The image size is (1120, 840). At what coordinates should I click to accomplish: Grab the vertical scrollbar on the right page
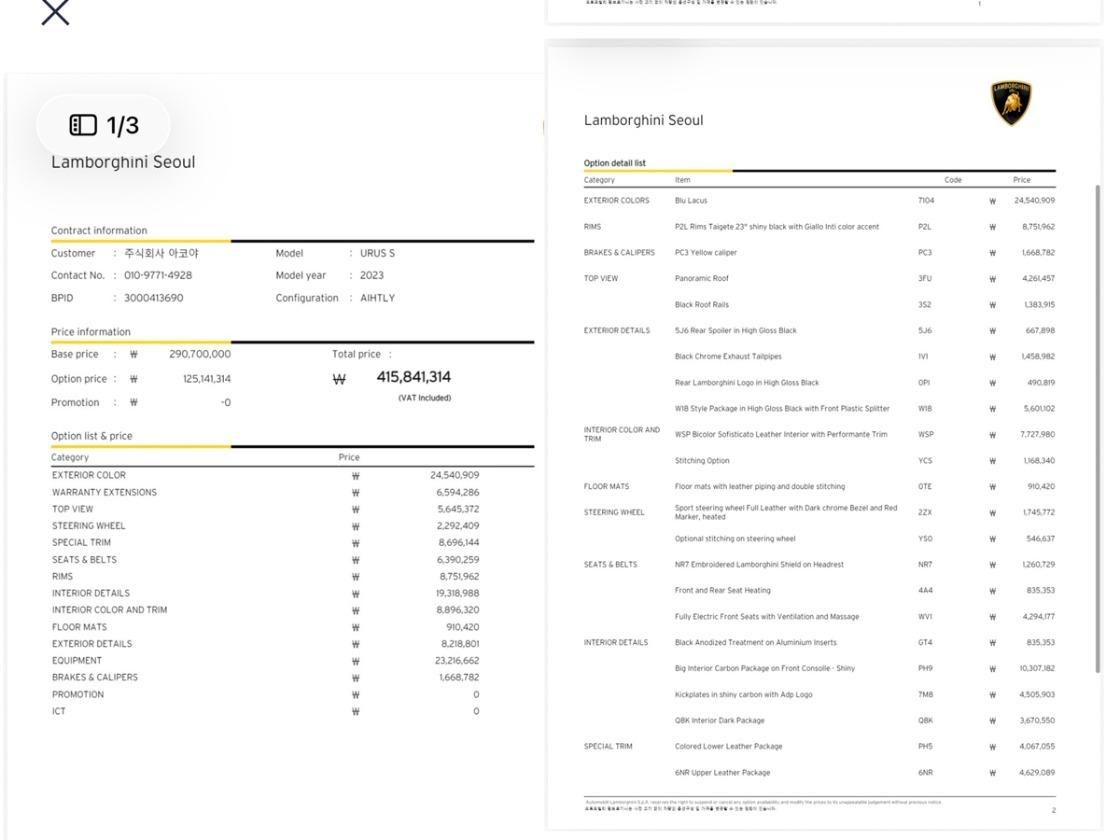click(1098, 429)
